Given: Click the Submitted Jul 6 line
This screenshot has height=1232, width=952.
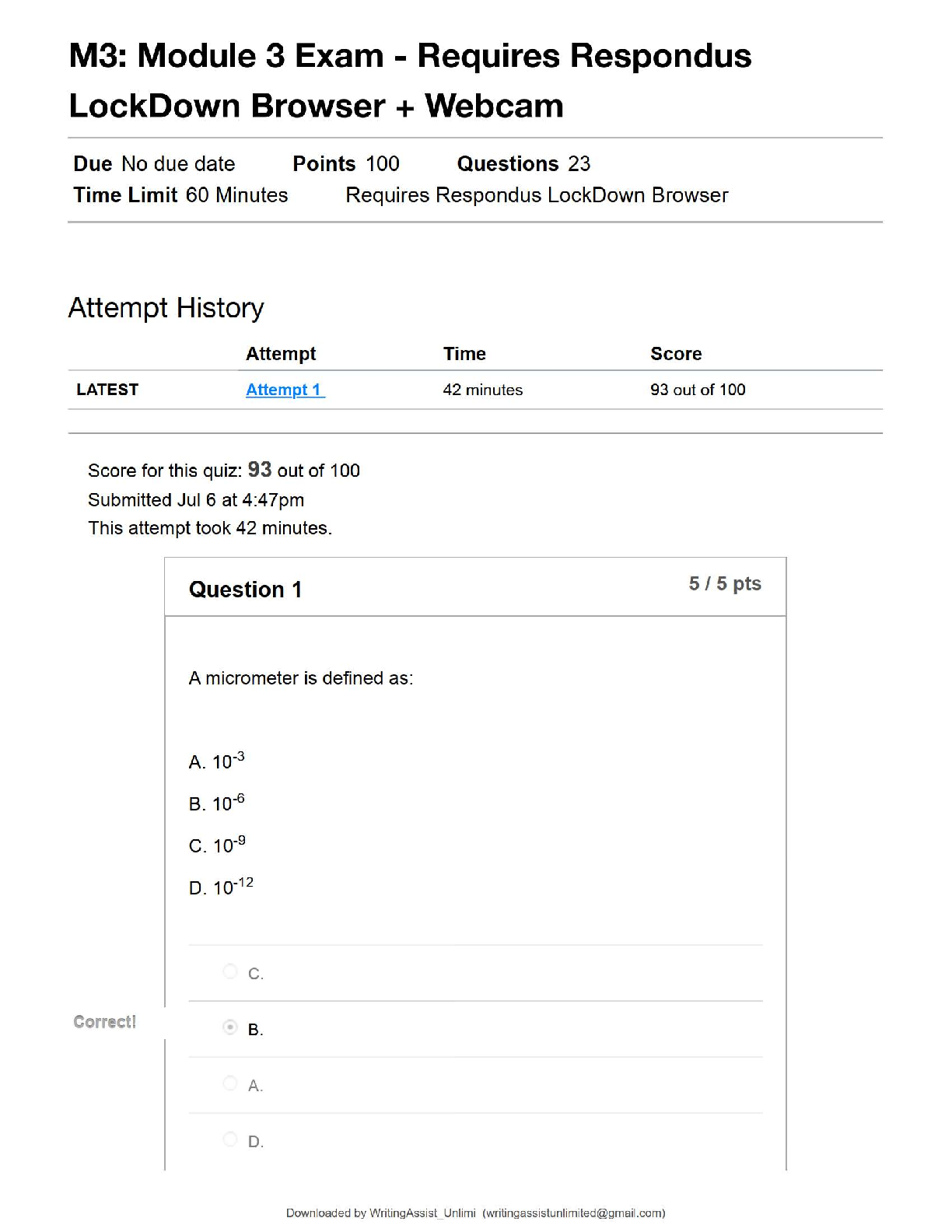Looking at the screenshot, I should (x=196, y=500).
